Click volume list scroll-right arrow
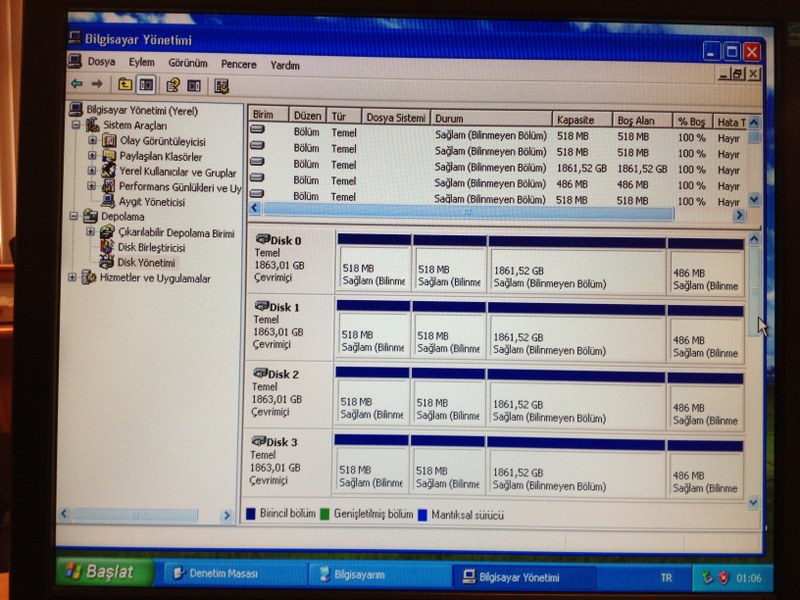This screenshot has width=800, height=600. click(739, 216)
